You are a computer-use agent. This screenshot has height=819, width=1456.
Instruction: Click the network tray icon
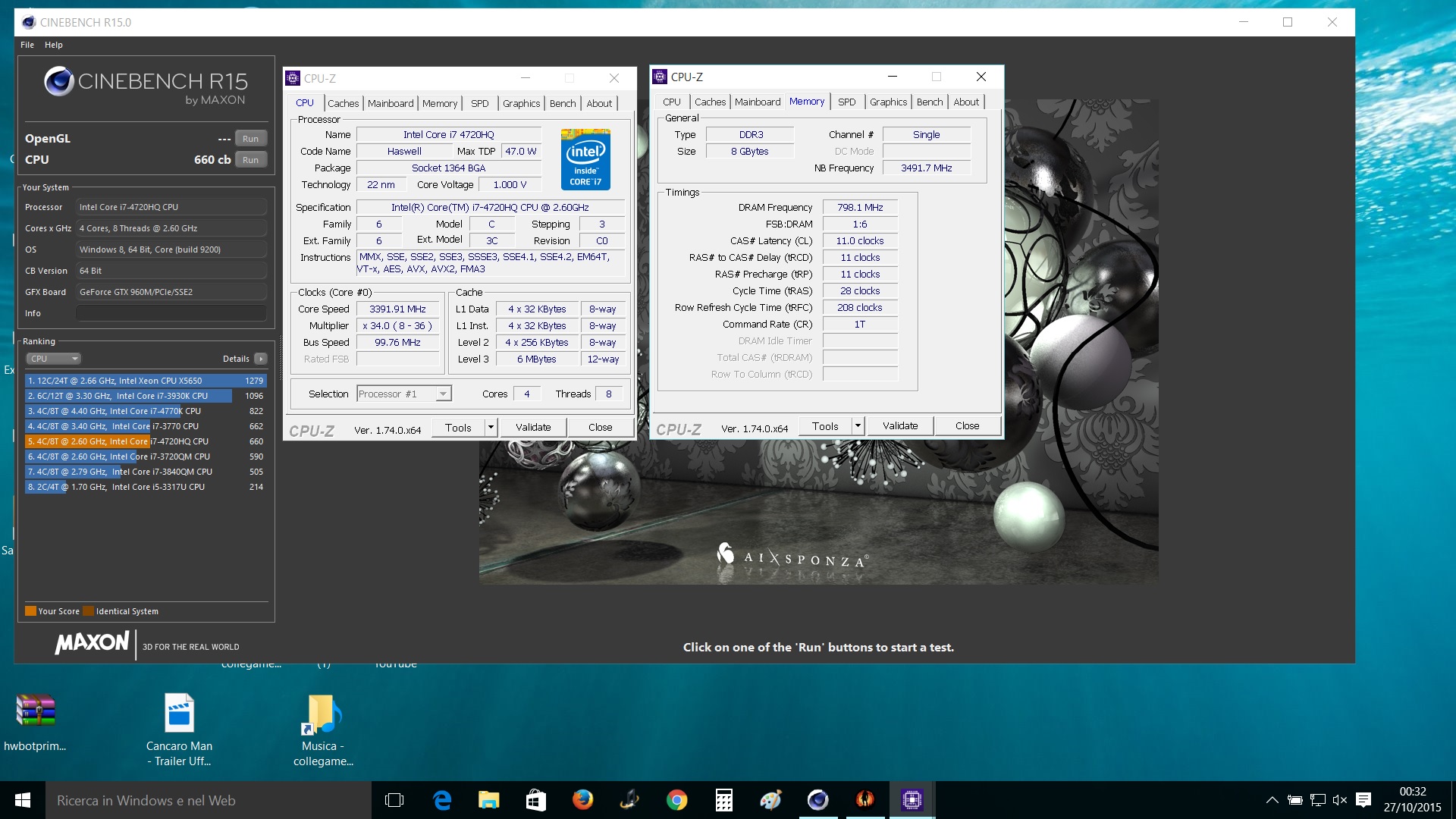(1318, 800)
